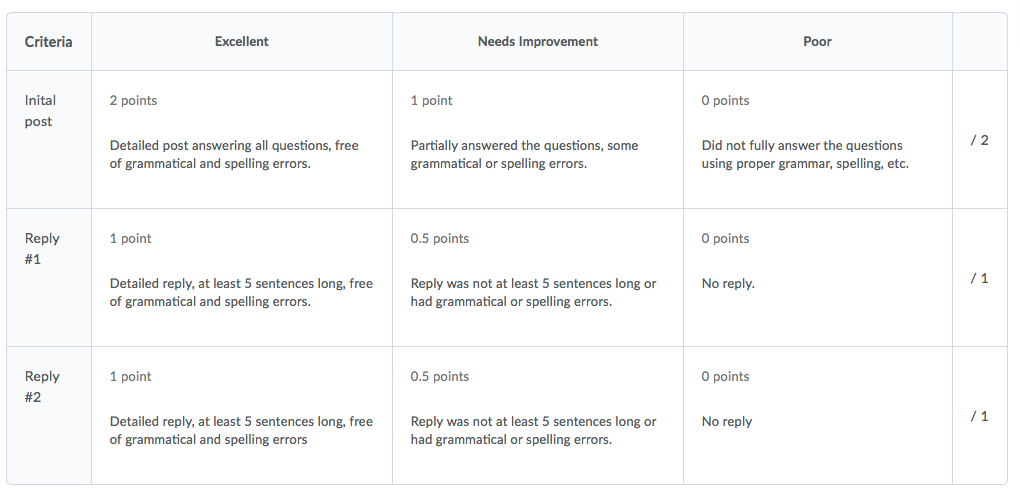Pick the Poor 'No reply.' cell for Reply #1
This screenshot has height=496, width=1020.
click(818, 277)
